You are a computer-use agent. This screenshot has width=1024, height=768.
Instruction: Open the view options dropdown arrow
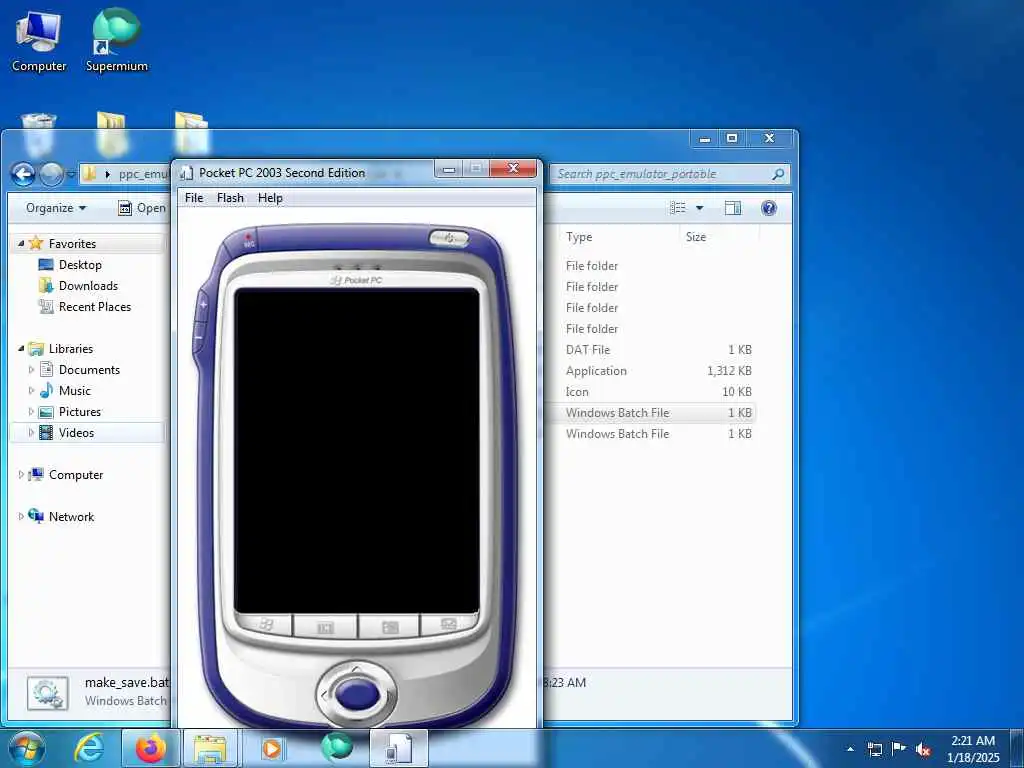click(699, 208)
